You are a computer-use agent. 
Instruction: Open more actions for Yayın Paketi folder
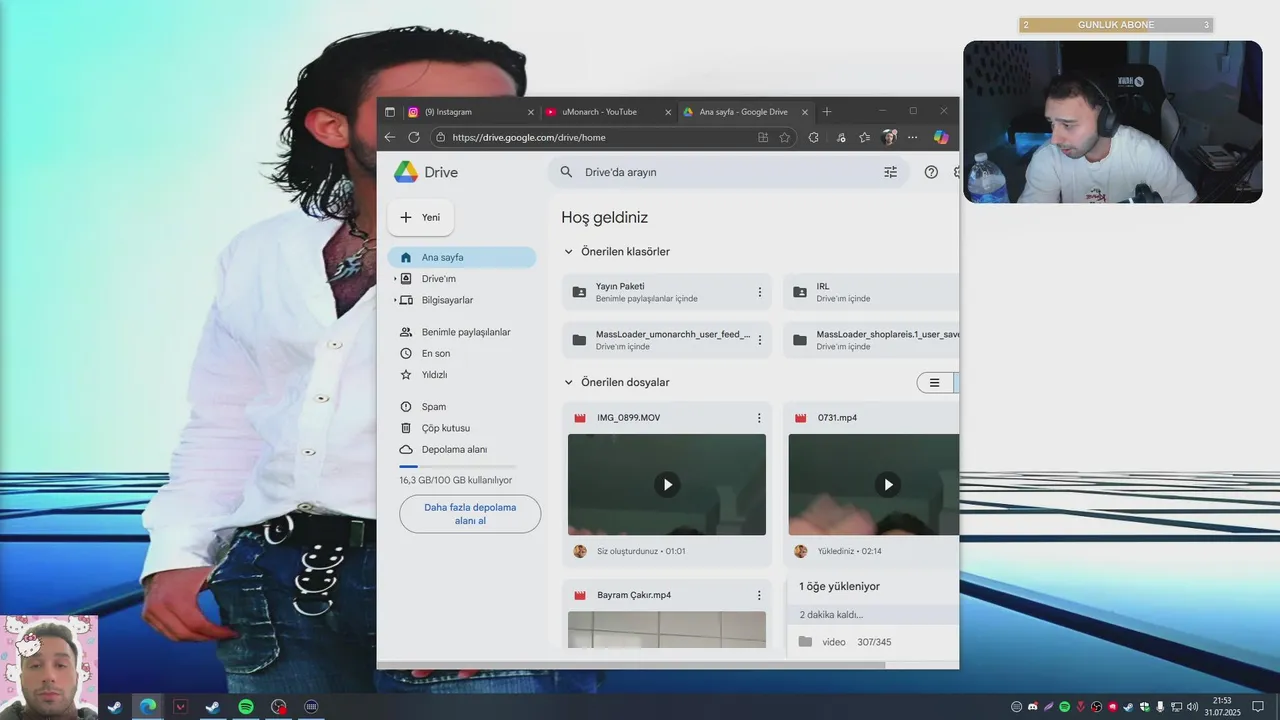tap(759, 292)
